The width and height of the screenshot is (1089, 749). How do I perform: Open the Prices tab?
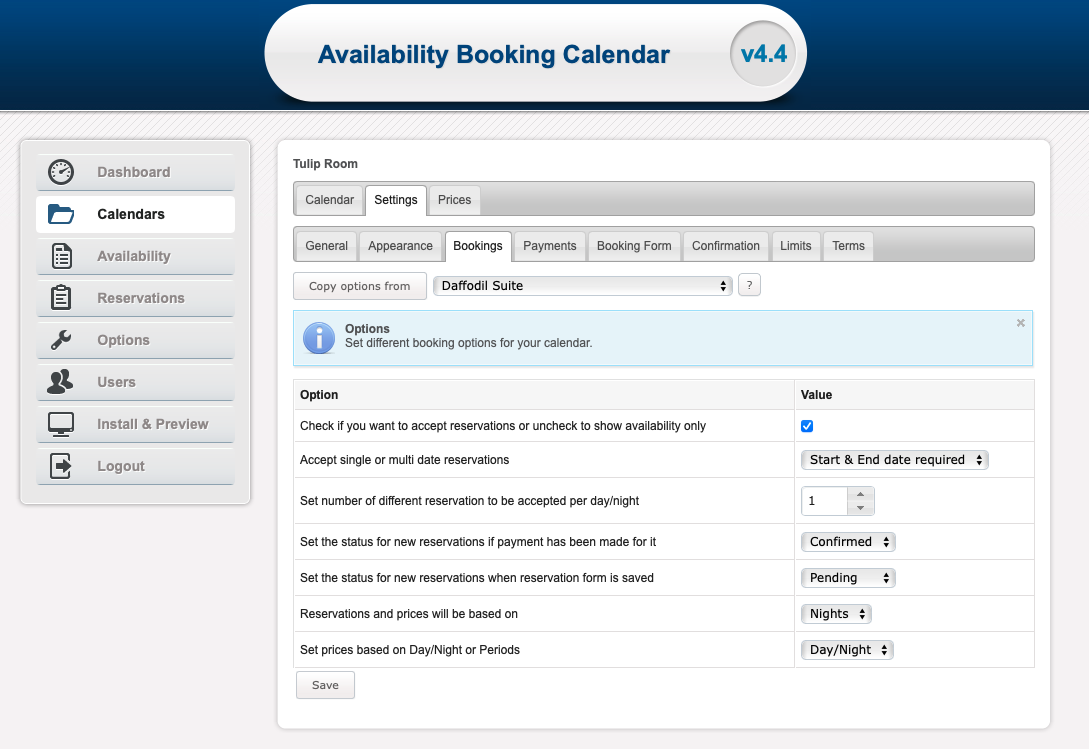click(454, 200)
